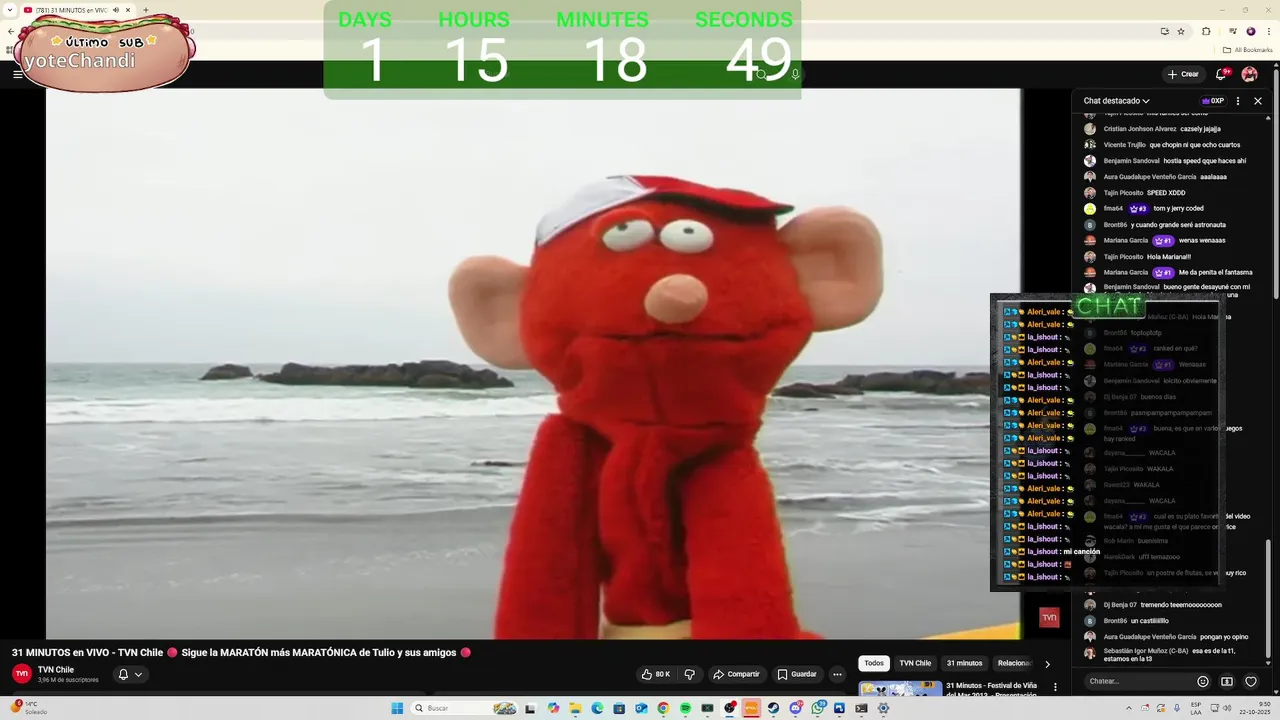Open Chrome profile avatar
The image size is (1280, 720).
click(x=1251, y=31)
